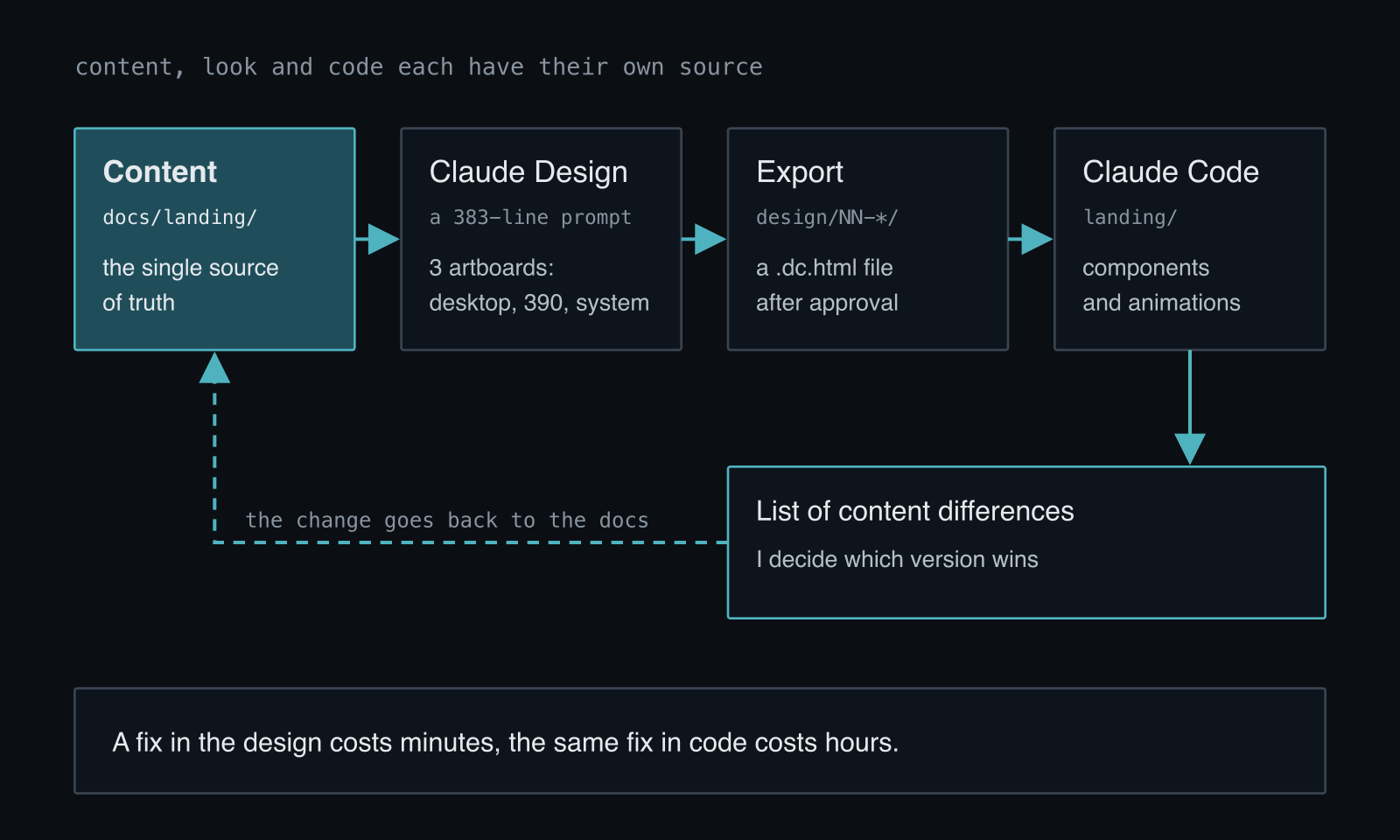
Task: Click the 'docs/landing/' path text
Action: coord(179,218)
